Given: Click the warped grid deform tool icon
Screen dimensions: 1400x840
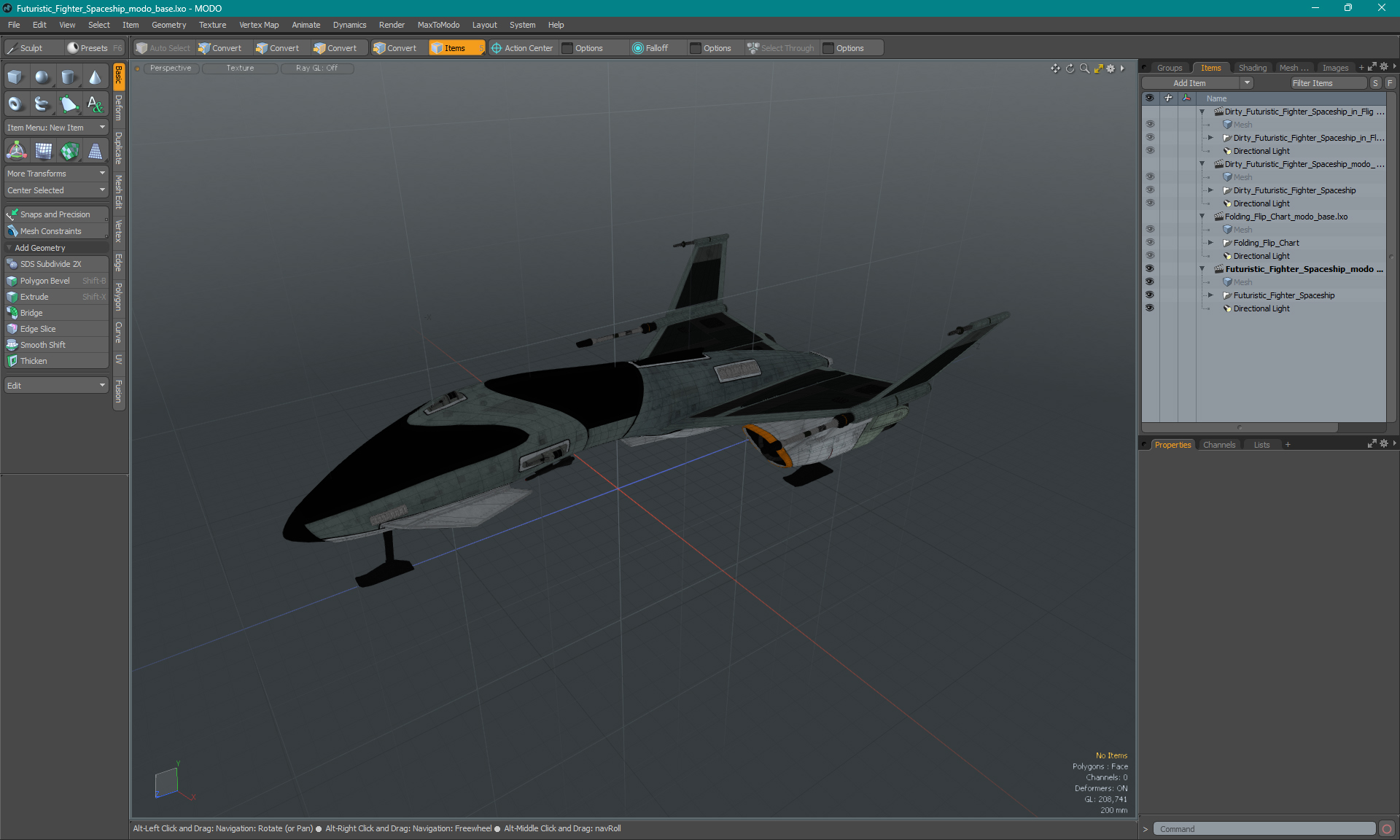Looking at the screenshot, I should click(43, 151).
